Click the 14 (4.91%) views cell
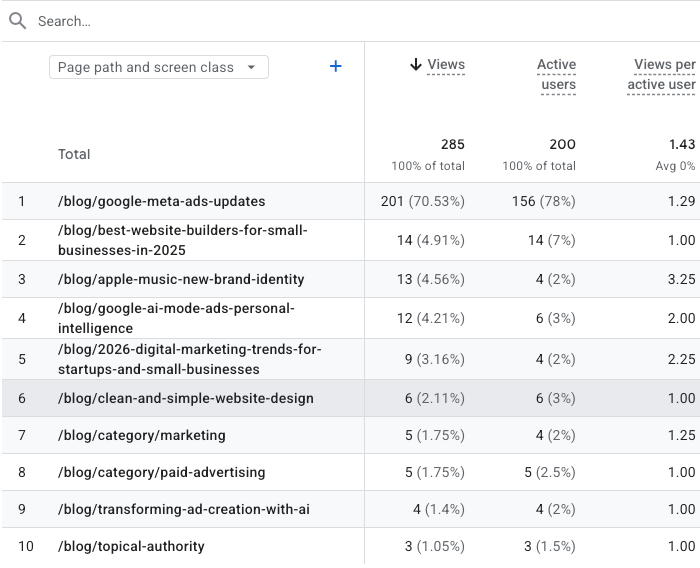Image resolution: width=700 pixels, height=568 pixels. coord(431,240)
